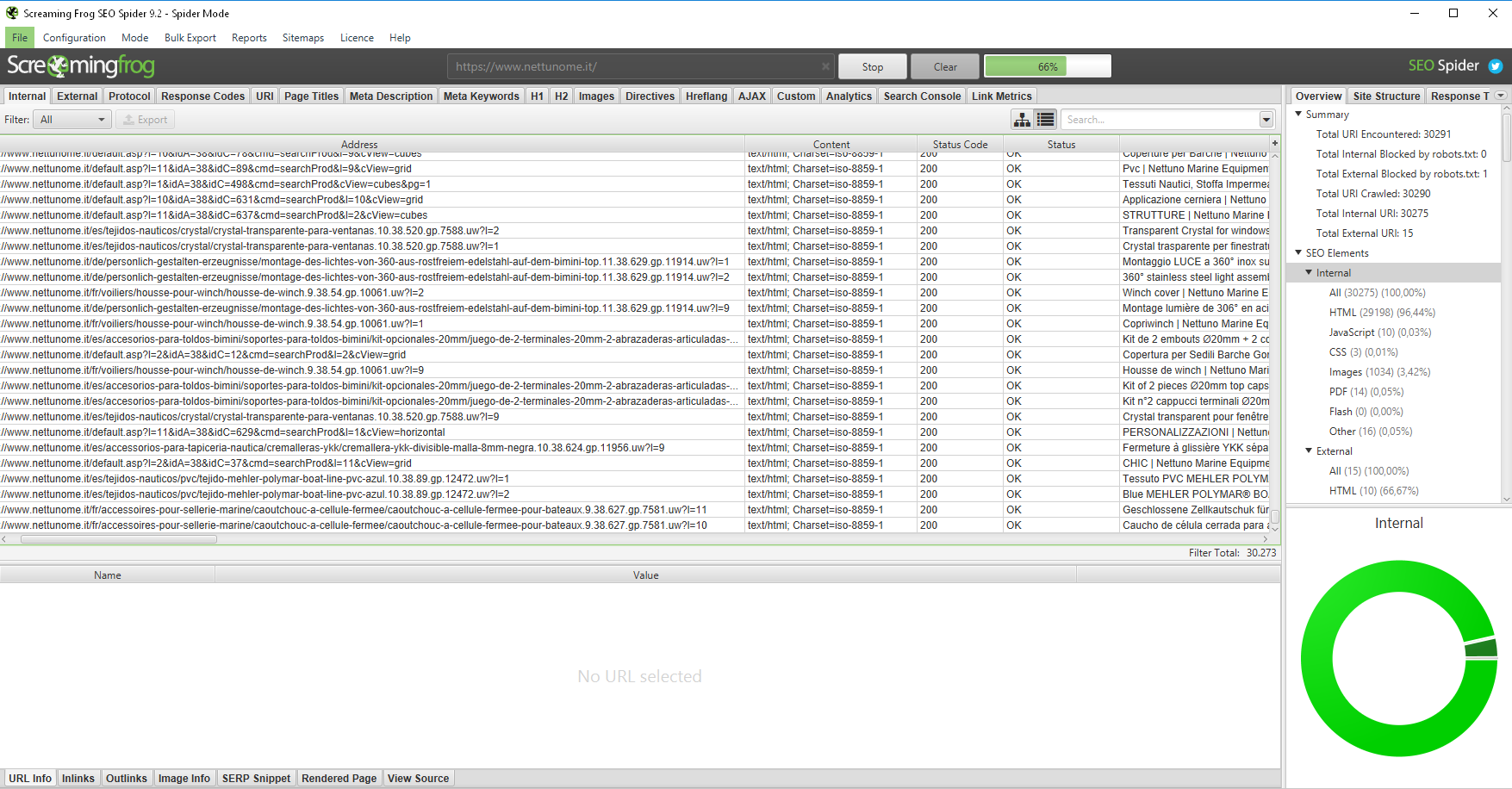
Task: Select 'Images (1034)' in the overview tree
Action: pos(1379,371)
